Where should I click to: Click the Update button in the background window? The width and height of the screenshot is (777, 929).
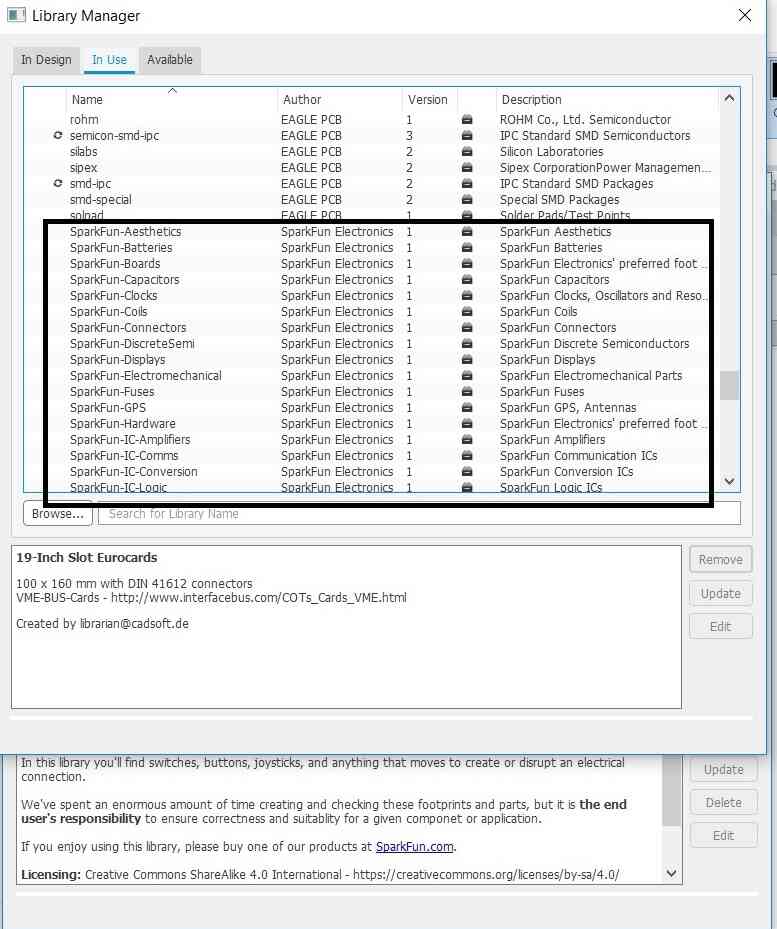724,769
